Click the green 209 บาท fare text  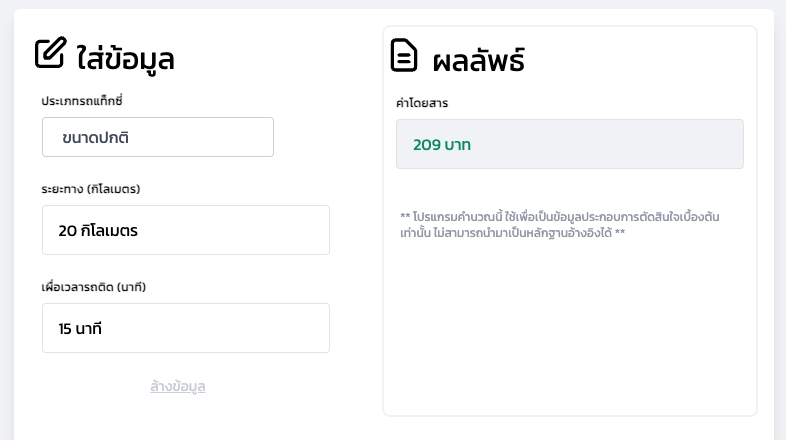point(441,144)
